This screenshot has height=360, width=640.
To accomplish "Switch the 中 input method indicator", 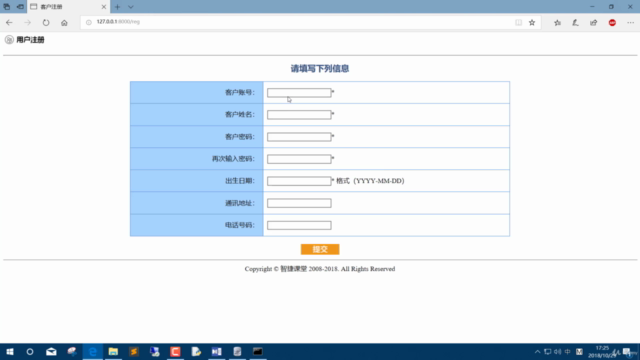I will click(x=568, y=351).
